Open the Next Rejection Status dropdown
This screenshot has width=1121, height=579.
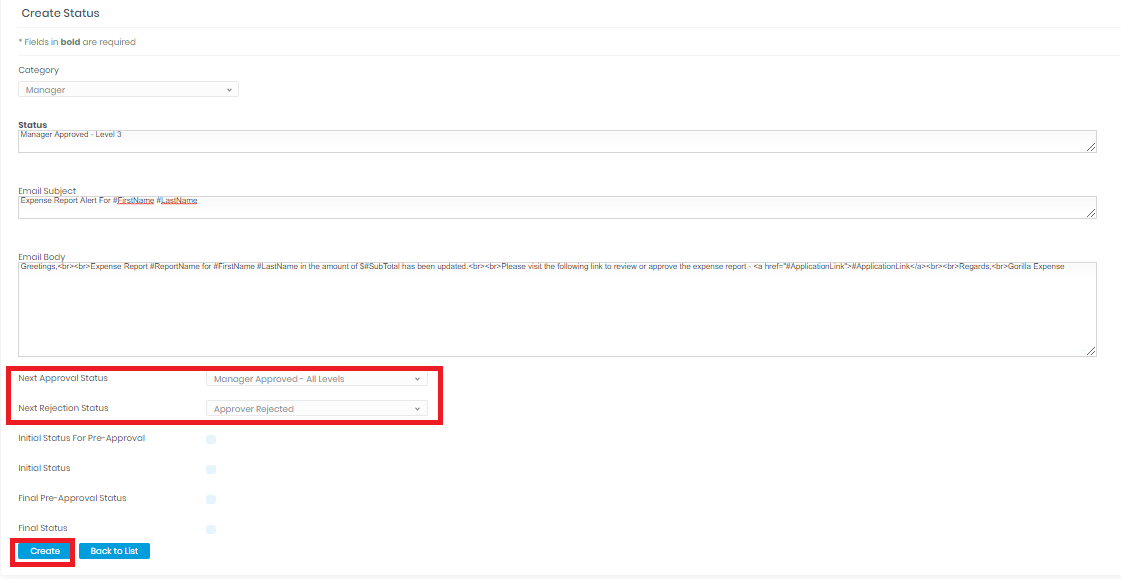(316, 409)
